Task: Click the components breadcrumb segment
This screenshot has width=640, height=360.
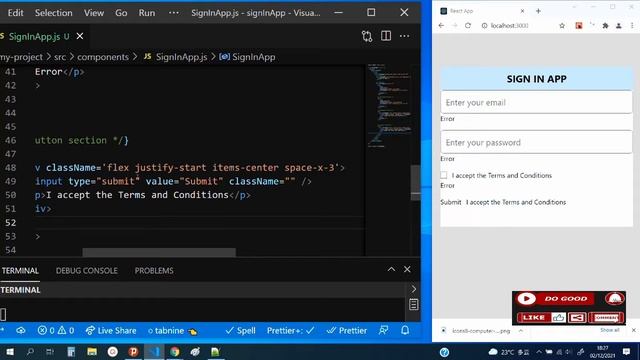Action: click(103, 57)
